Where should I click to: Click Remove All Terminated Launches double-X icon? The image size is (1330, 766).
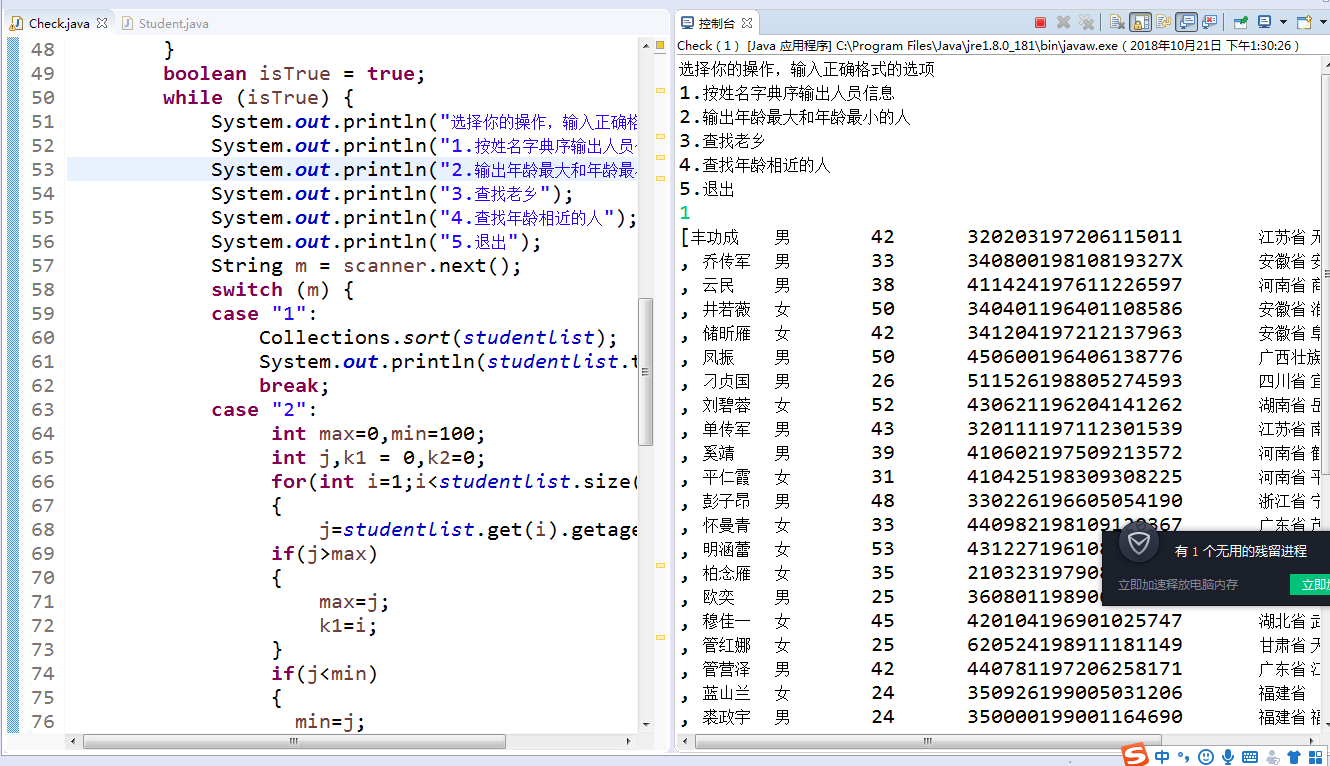(1087, 22)
